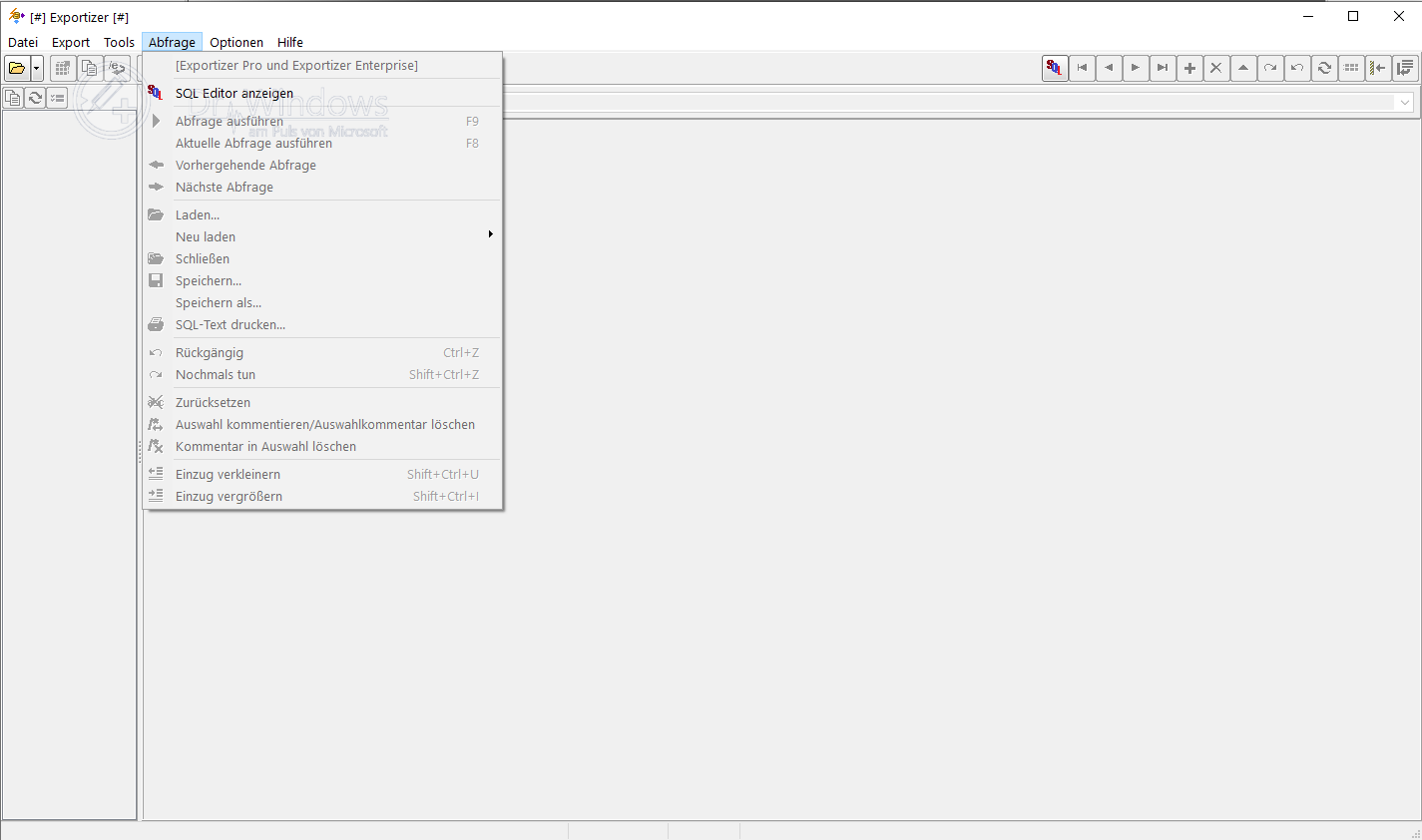Minimize the Exportizer window

tap(1308, 16)
